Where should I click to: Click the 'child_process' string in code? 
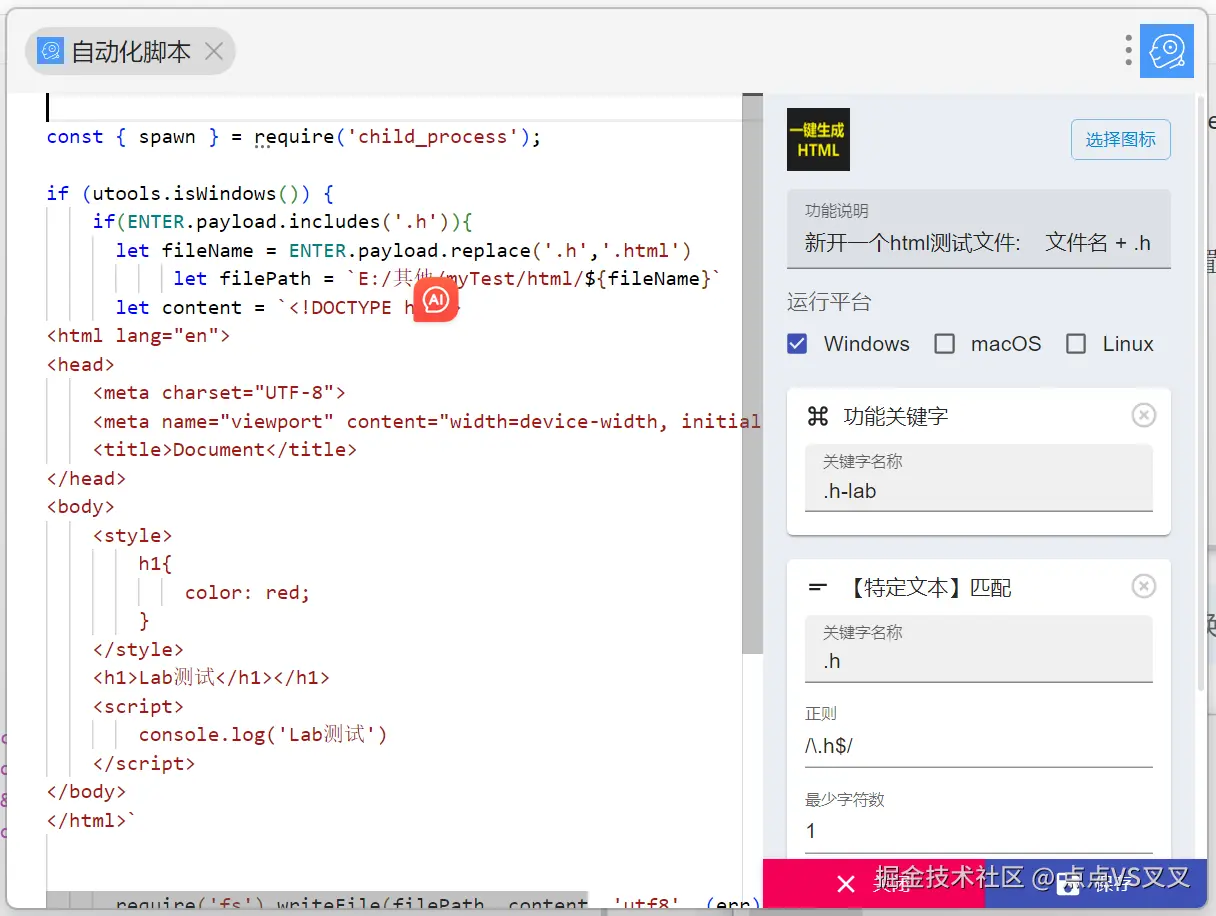point(433,137)
